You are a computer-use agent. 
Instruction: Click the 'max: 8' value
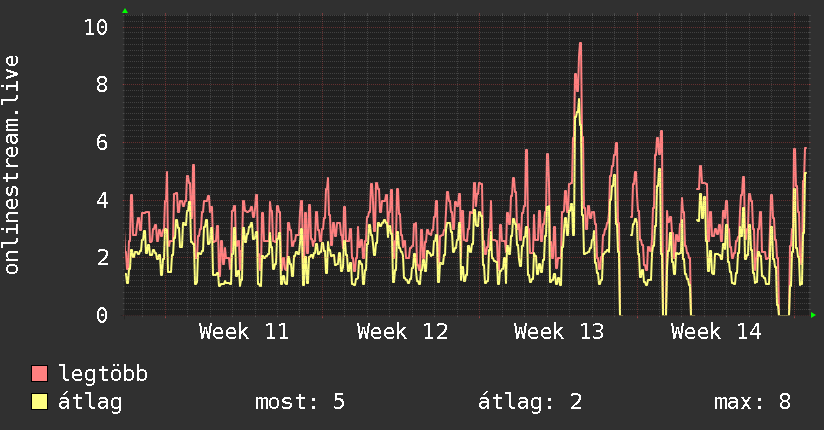coord(752,402)
